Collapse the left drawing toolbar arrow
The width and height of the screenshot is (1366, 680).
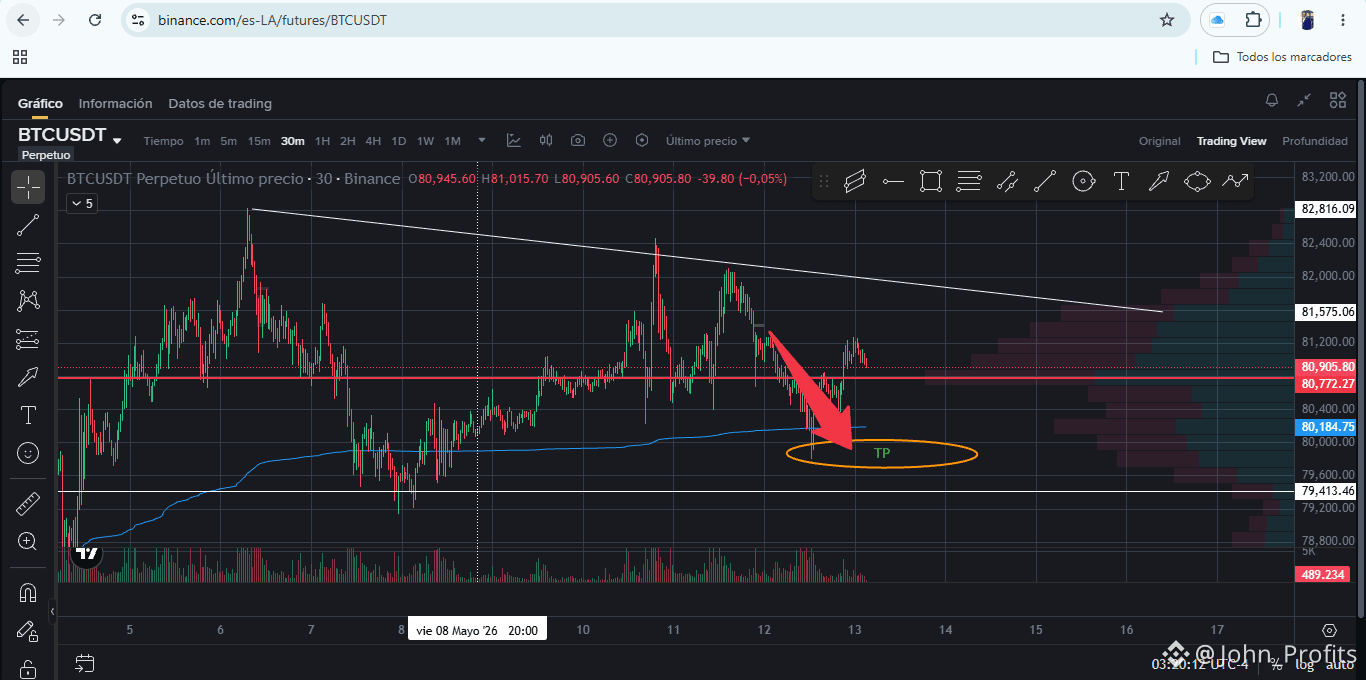(52, 610)
